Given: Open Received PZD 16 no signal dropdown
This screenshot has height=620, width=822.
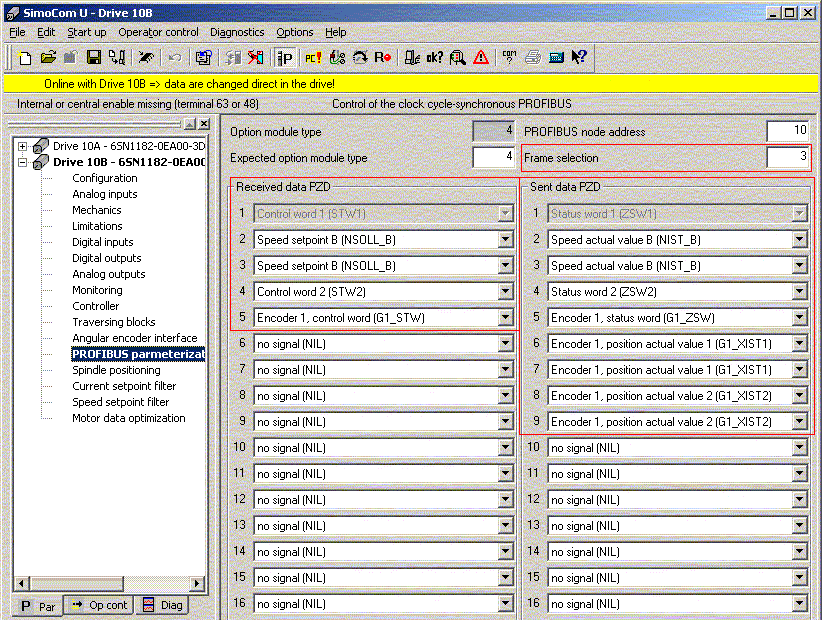Looking at the screenshot, I should tap(505, 604).
